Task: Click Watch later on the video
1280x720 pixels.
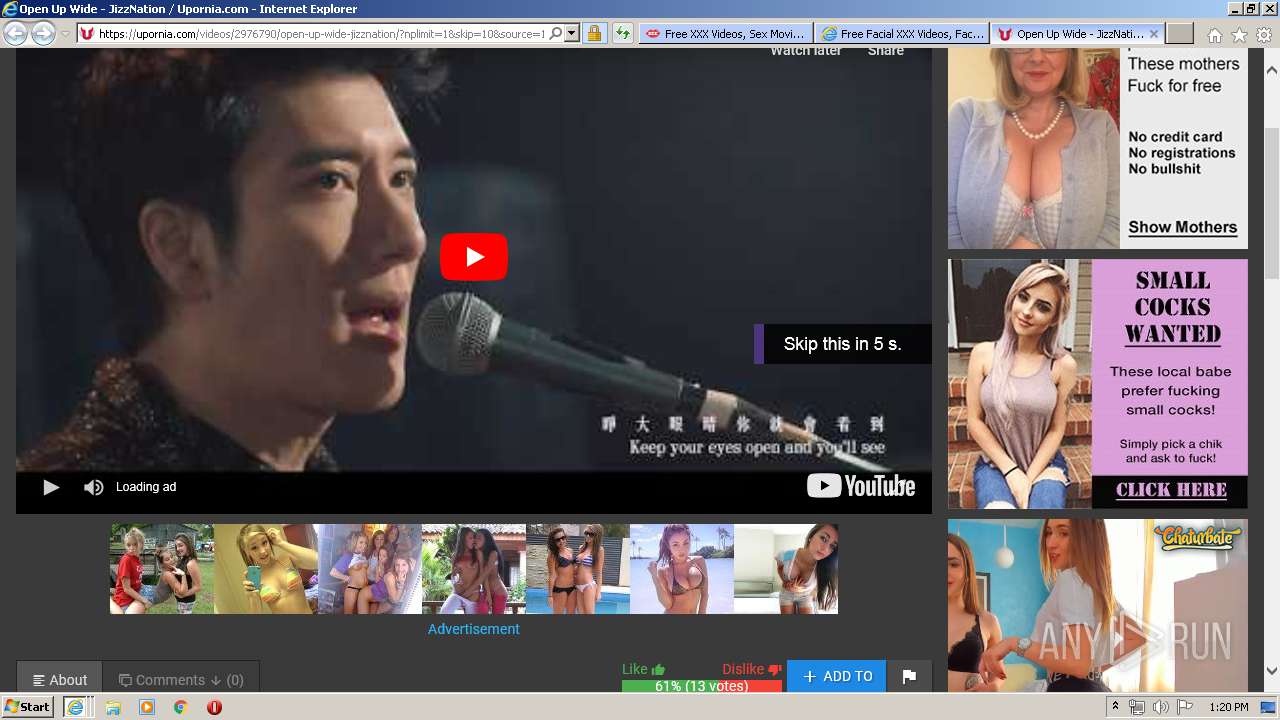Action: (x=806, y=51)
